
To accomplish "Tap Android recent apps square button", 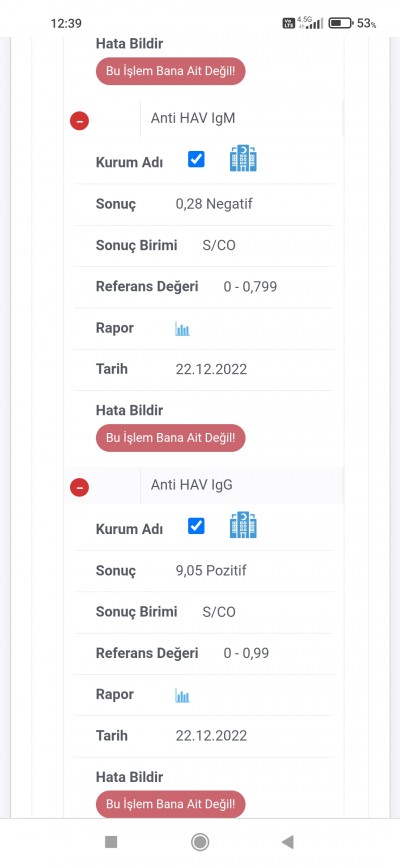I will [111, 842].
